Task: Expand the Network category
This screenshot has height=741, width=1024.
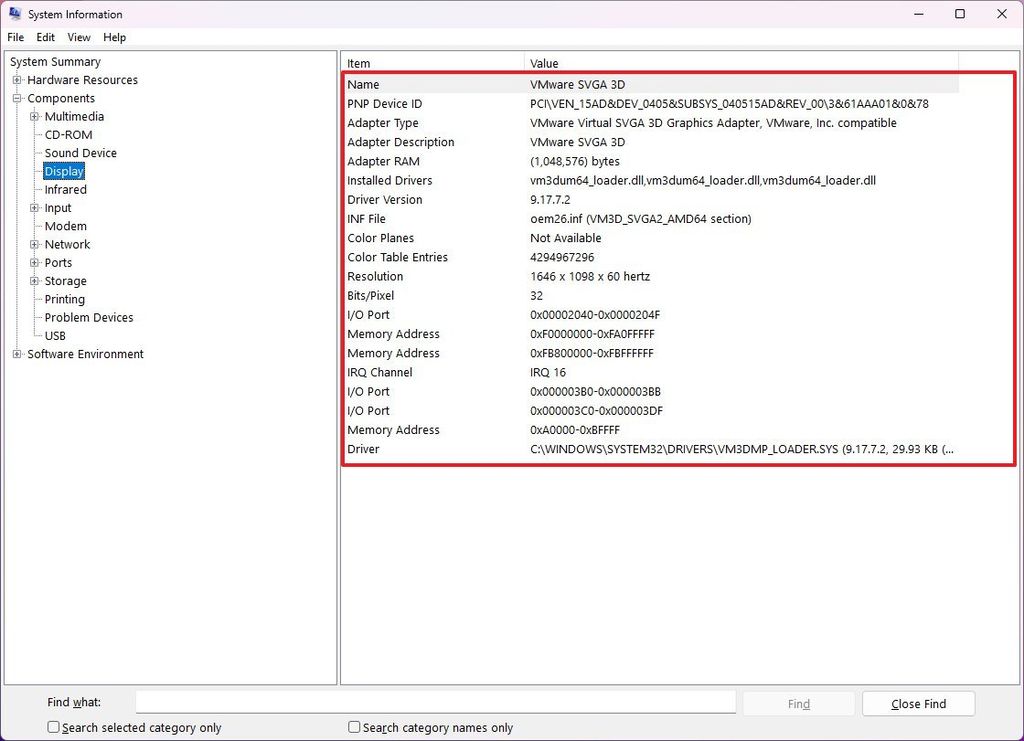Action: [x=33, y=244]
